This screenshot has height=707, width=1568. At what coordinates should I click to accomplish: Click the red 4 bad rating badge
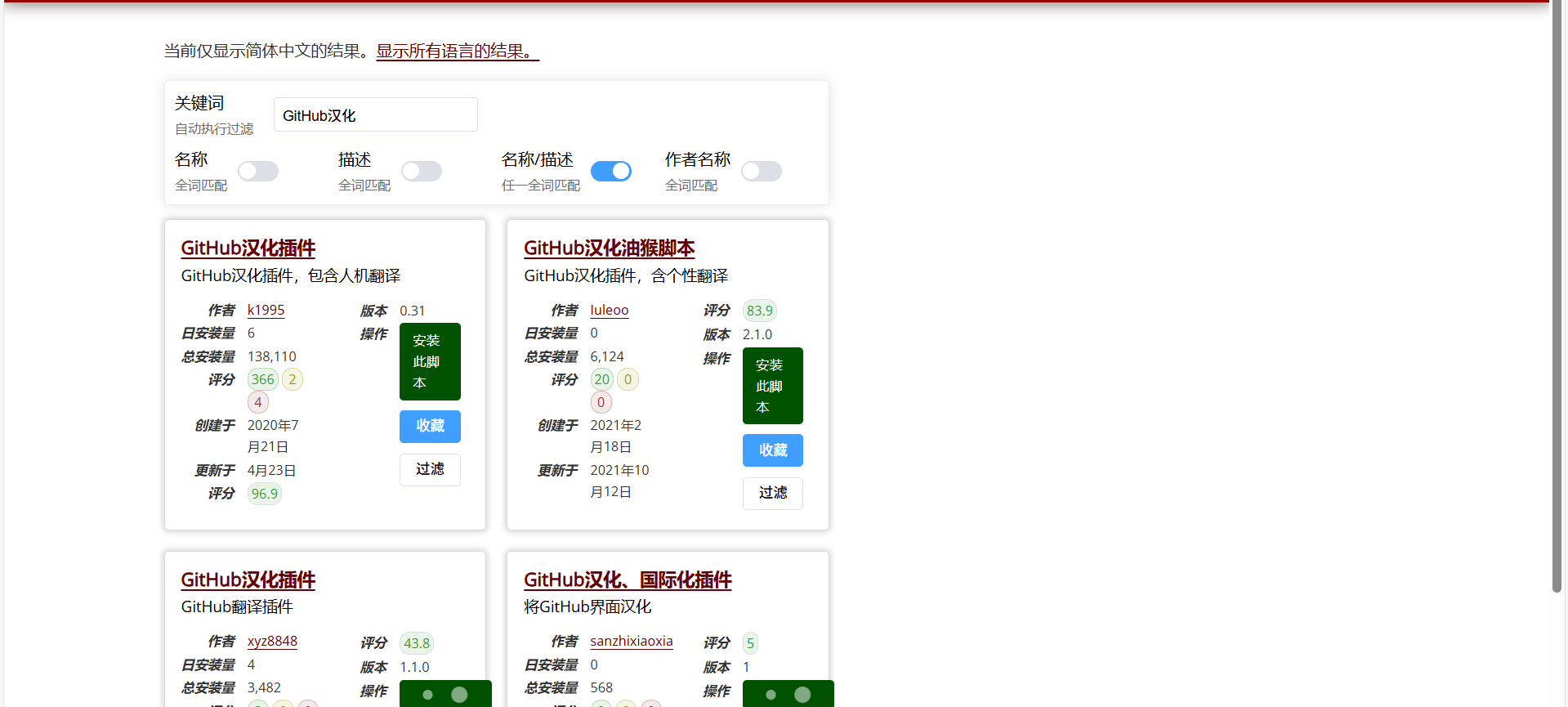click(258, 402)
